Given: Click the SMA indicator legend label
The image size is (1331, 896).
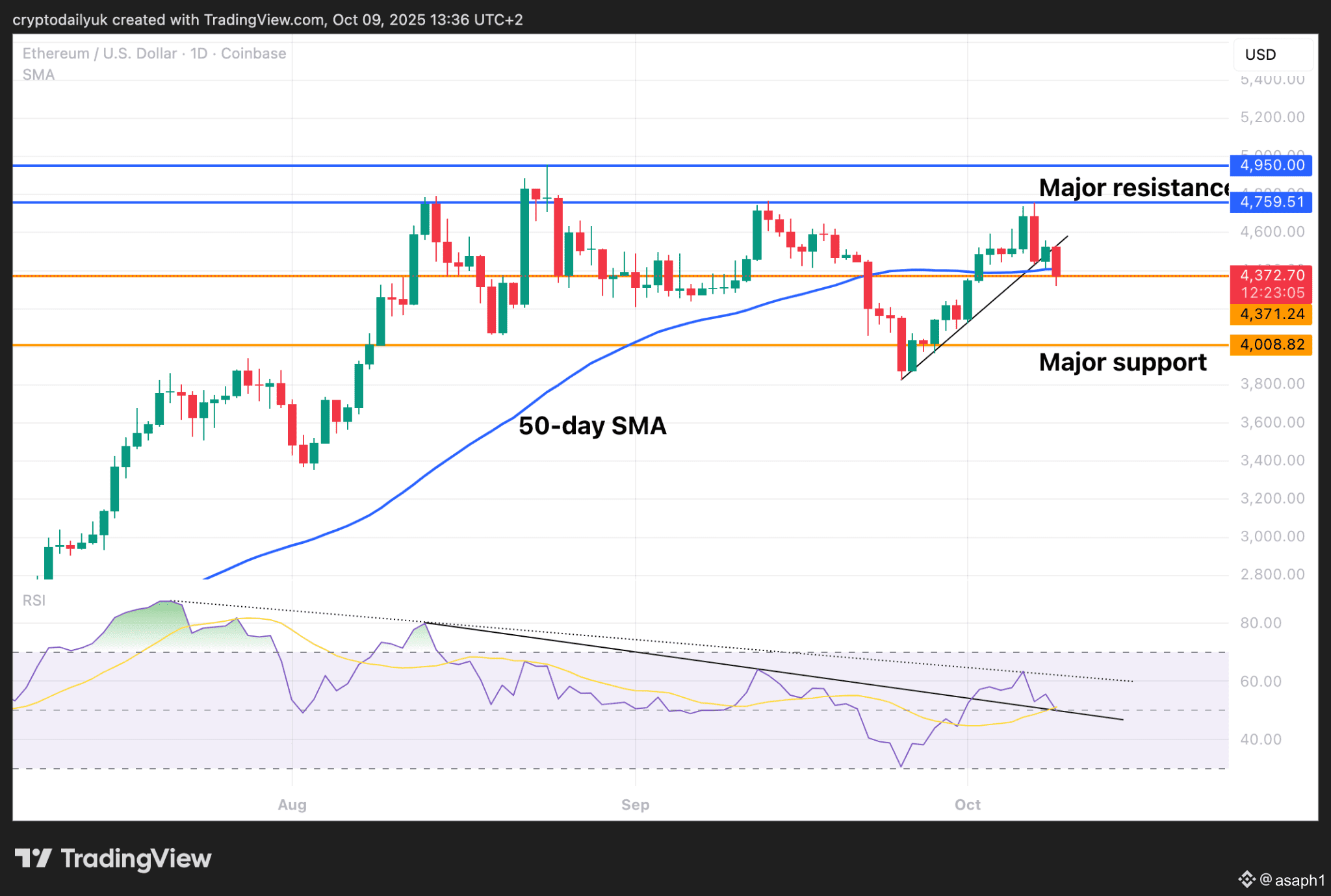Looking at the screenshot, I should 38,75.
